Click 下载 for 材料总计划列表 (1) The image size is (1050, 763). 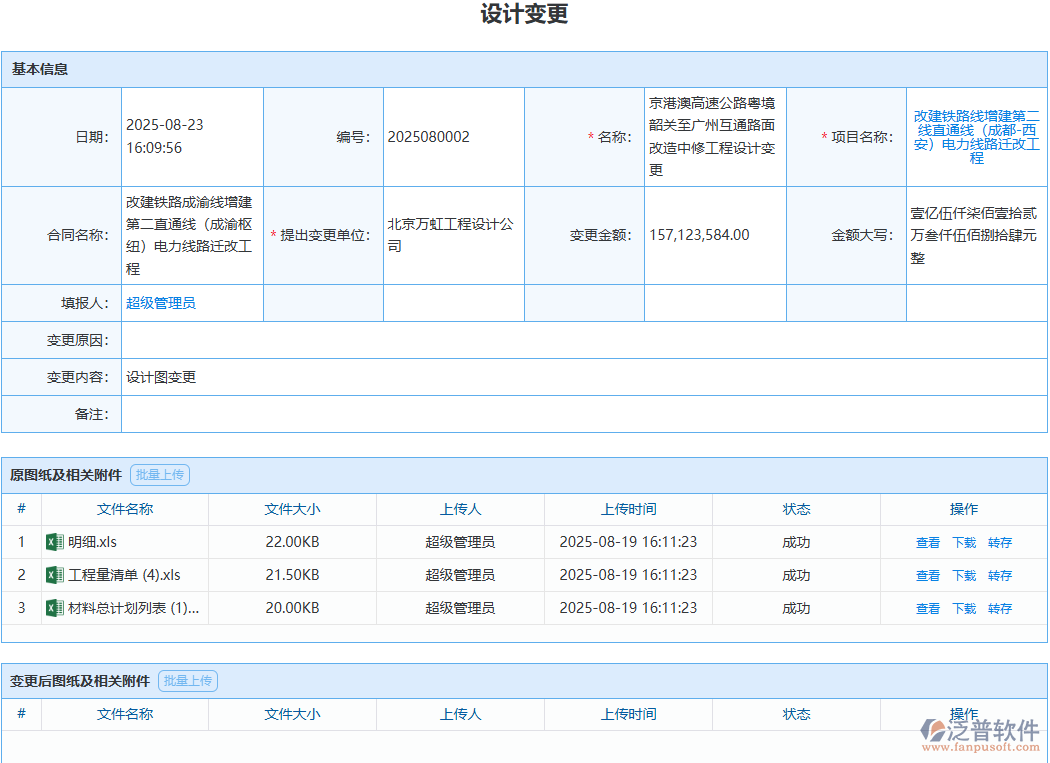click(x=963, y=607)
